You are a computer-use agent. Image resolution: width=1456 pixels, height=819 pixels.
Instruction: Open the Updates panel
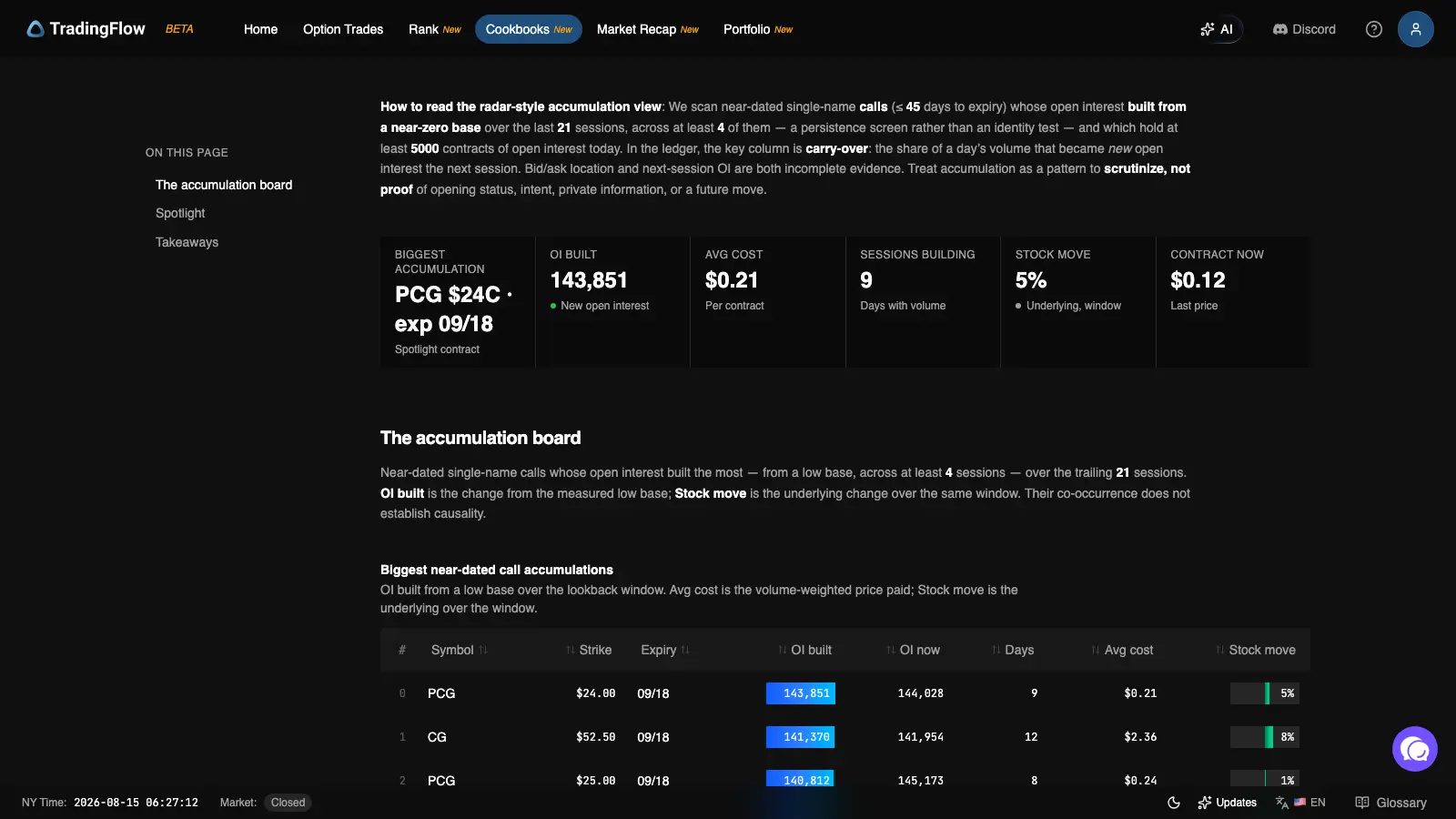click(1227, 803)
